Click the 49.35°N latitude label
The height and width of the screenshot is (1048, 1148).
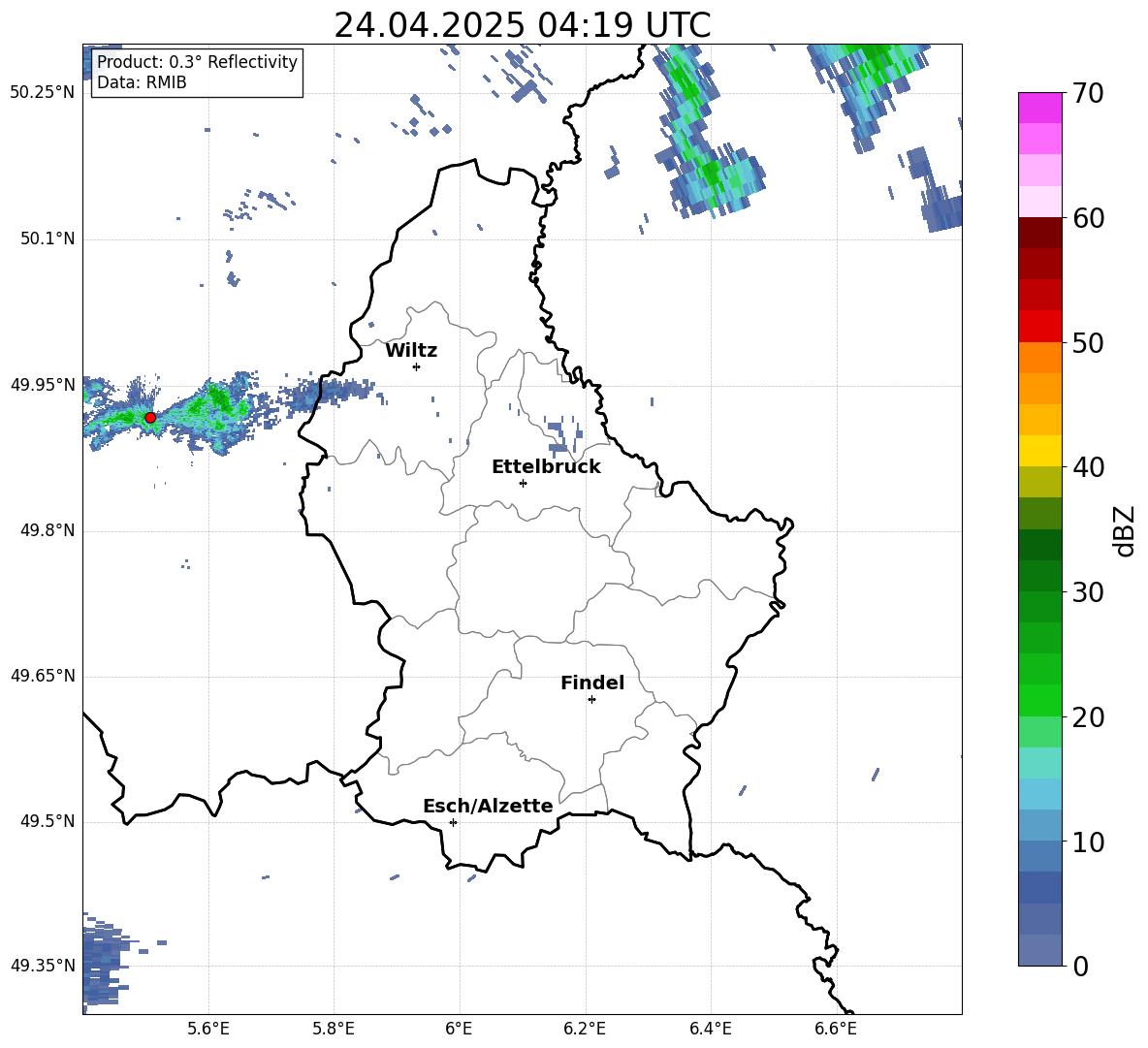click(43, 966)
